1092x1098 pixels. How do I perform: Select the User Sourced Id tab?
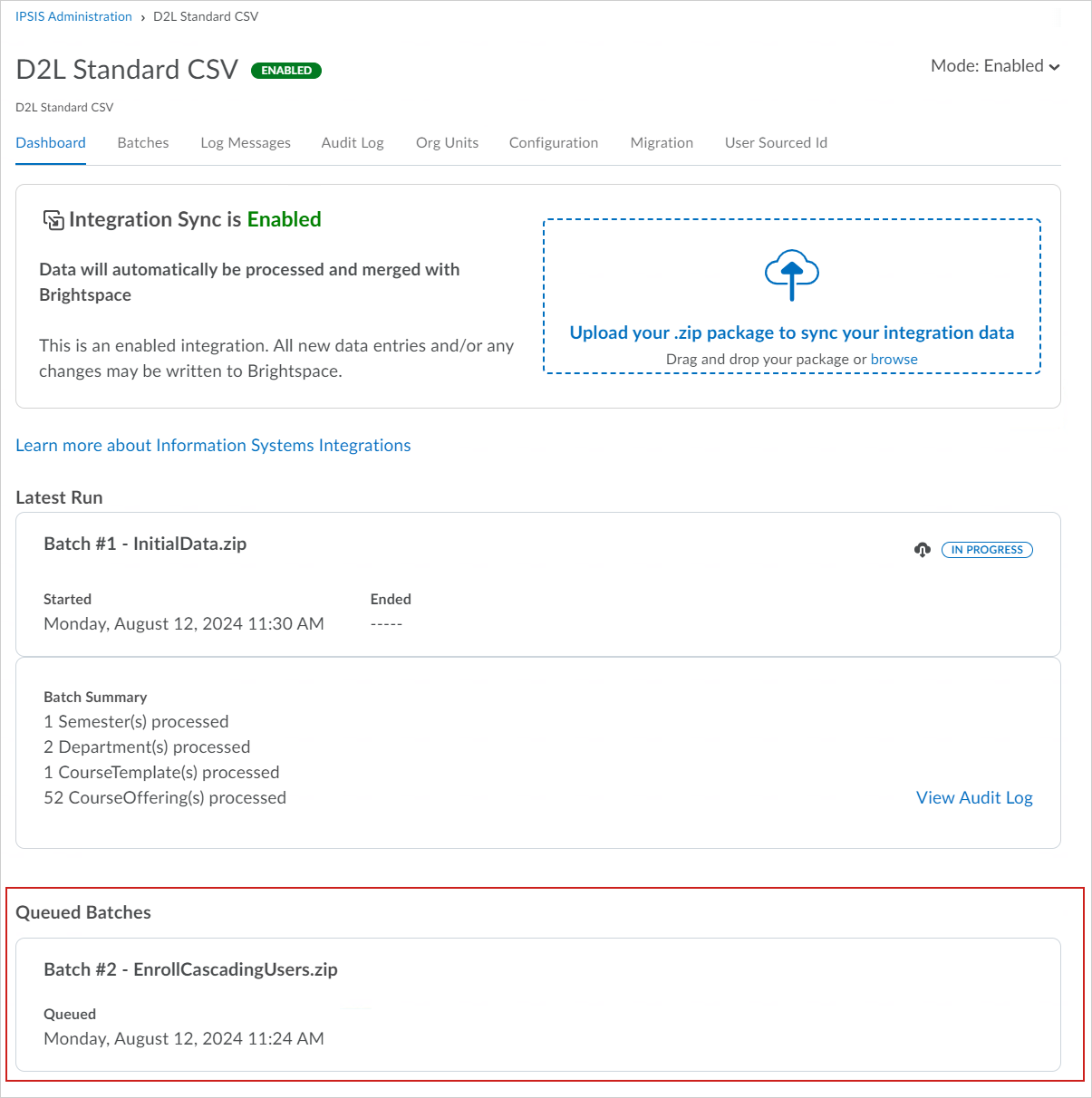click(776, 143)
